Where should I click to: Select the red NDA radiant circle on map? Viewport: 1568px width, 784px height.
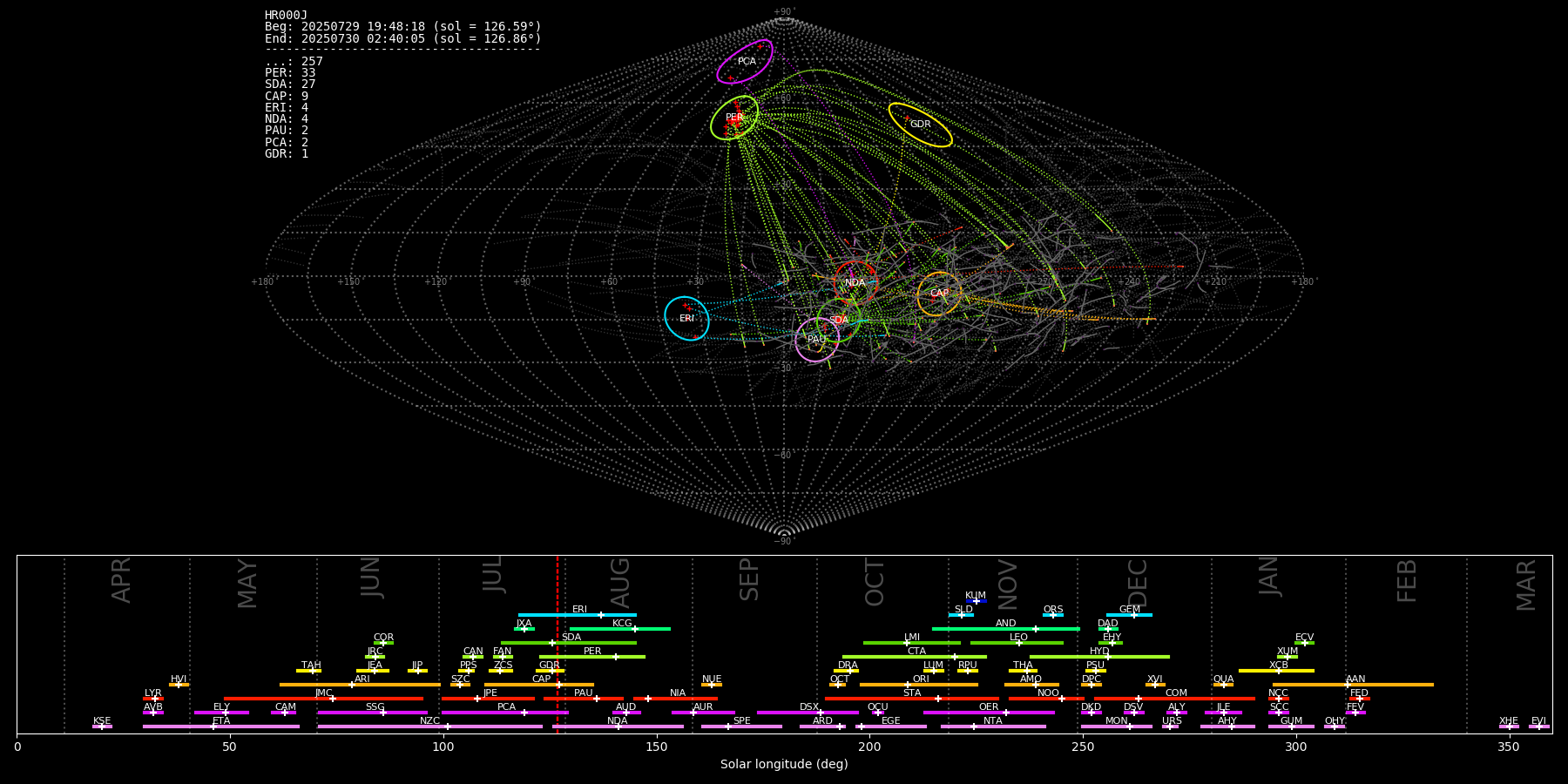[855, 282]
